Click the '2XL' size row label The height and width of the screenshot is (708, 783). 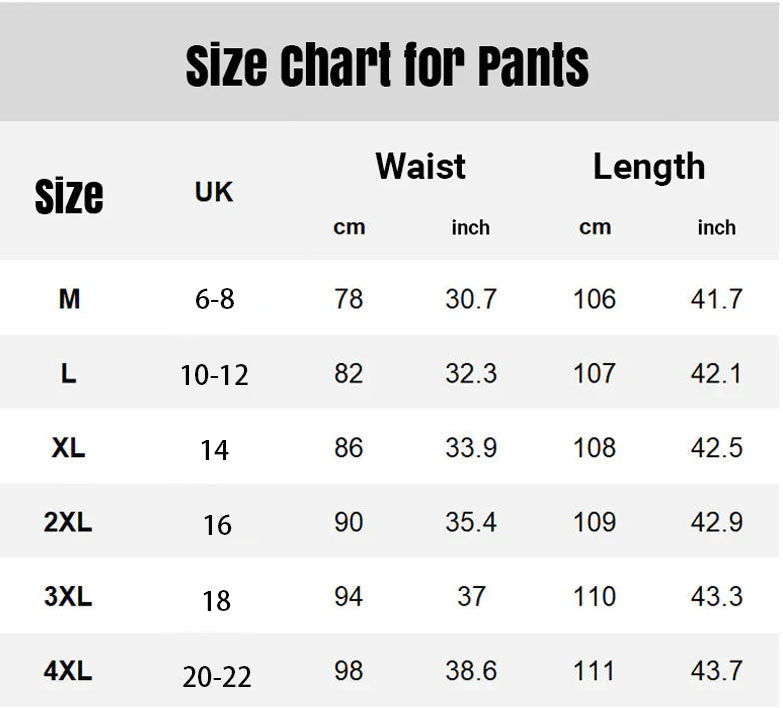[69, 522]
